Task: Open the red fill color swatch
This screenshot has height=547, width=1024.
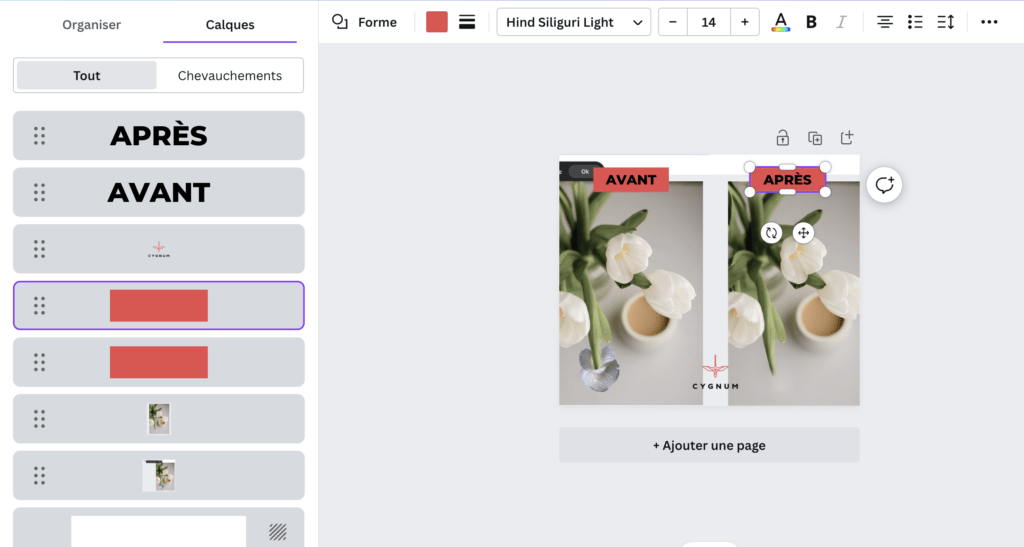Action: 437,22
